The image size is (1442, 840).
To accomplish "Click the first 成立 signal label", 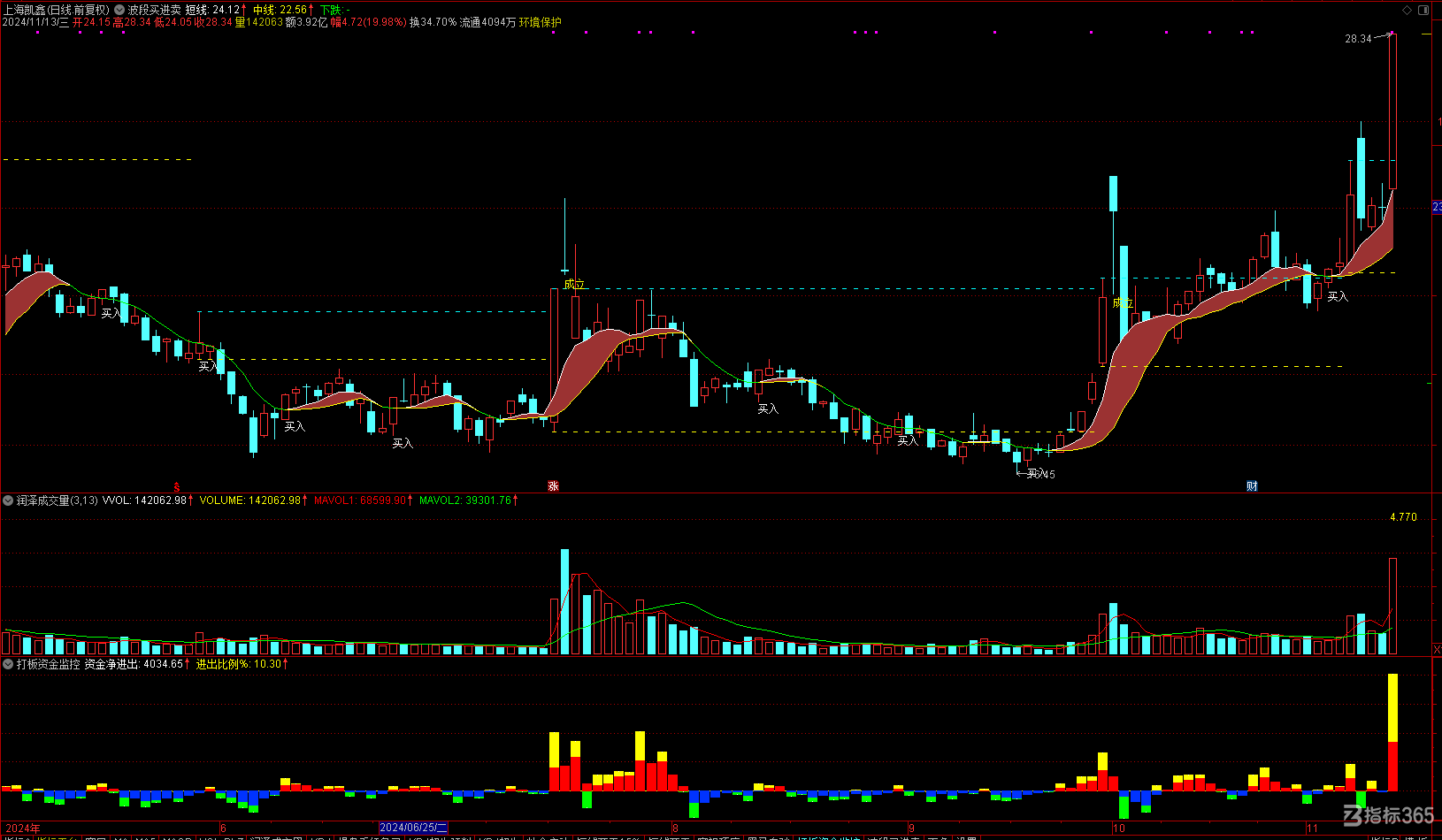I will tap(574, 284).
